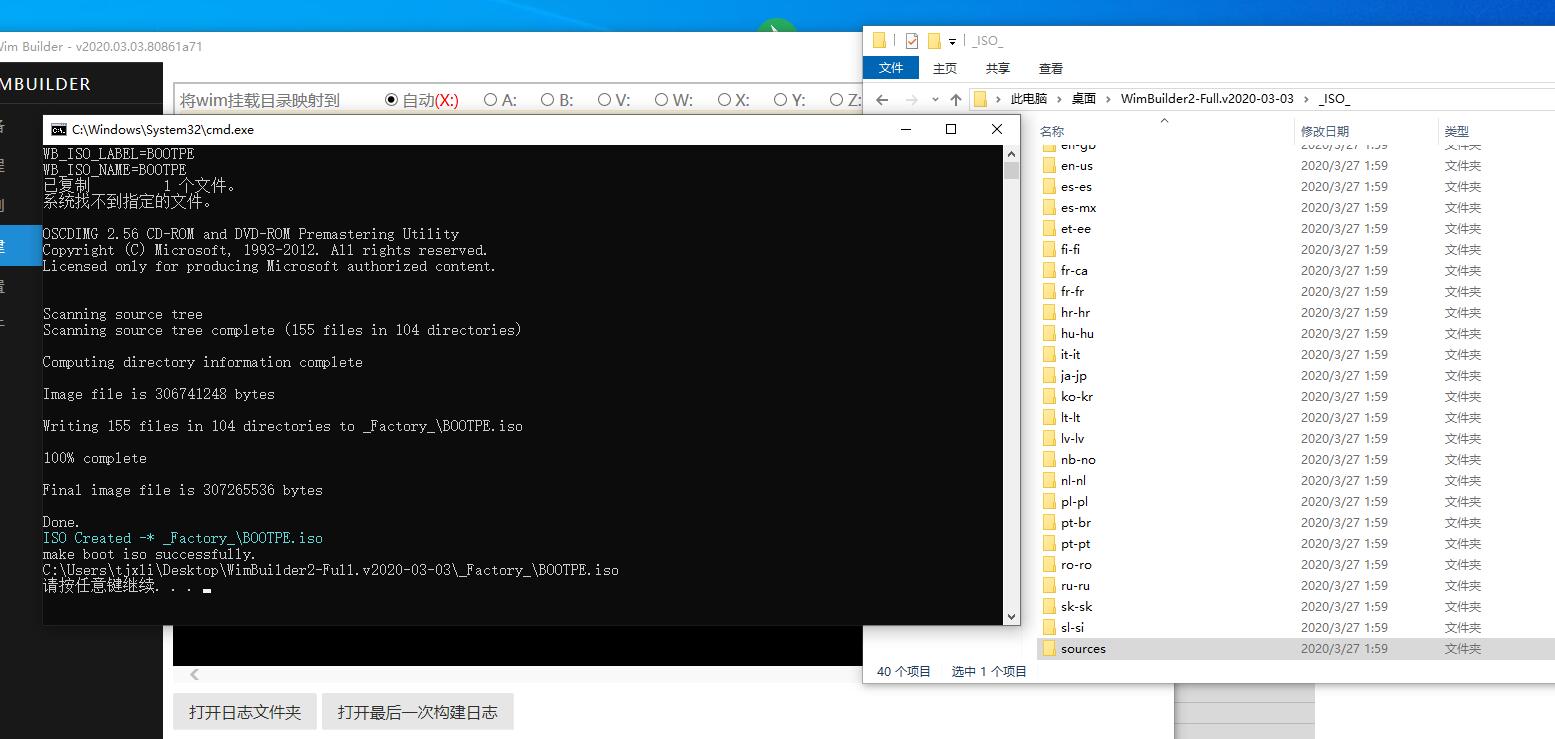Click the en-us folder icon
Image resolution: width=1555 pixels, height=739 pixels.
tap(1049, 166)
